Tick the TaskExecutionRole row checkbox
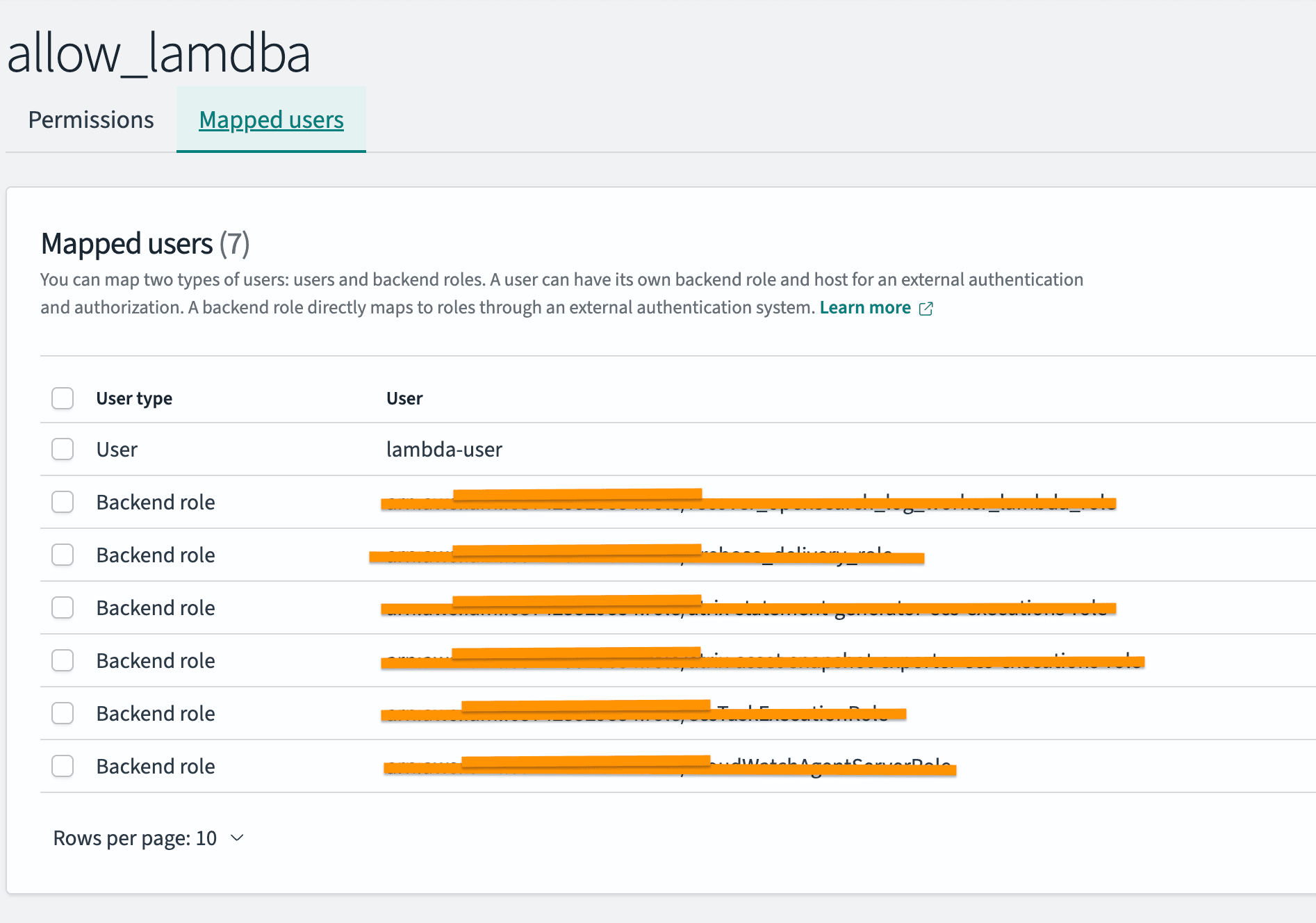The image size is (1316, 923). (x=63, y=713)
